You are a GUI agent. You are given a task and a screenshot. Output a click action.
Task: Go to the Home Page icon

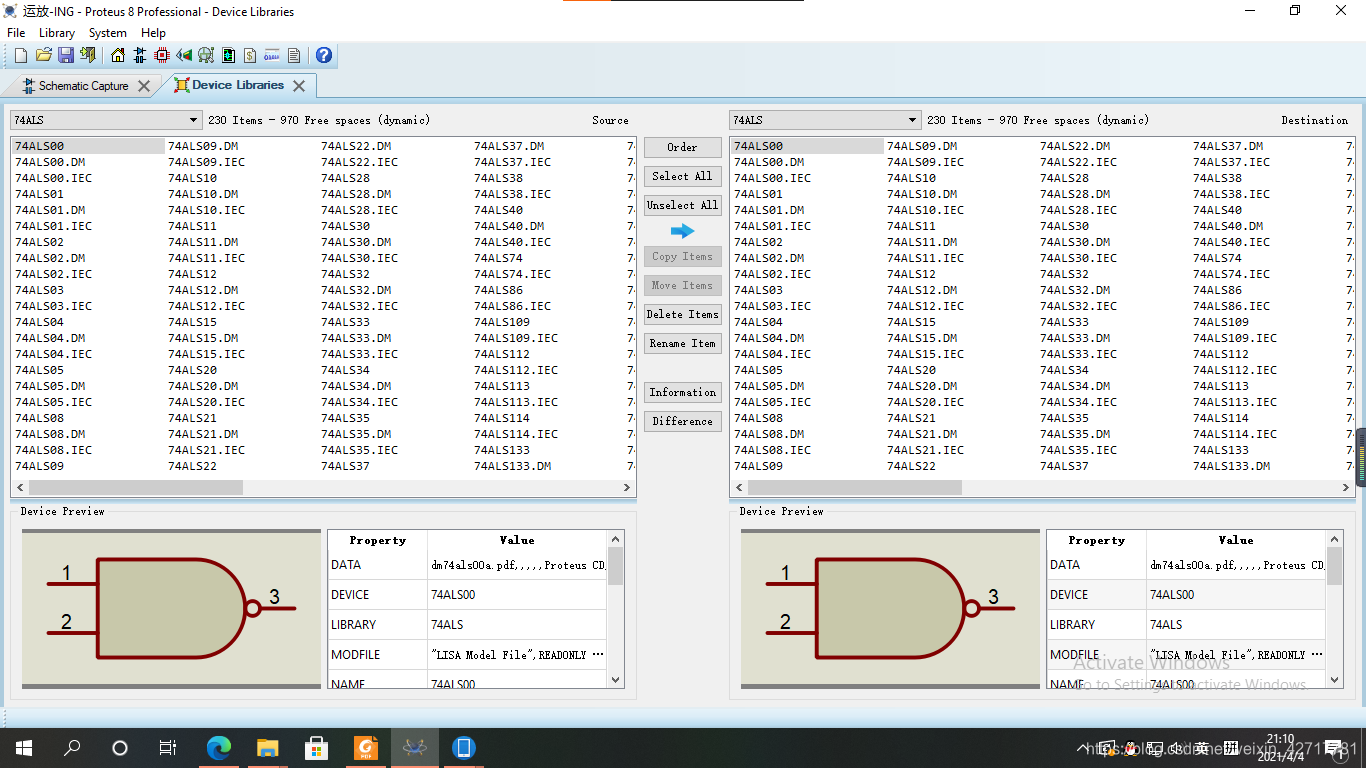[x=118, y=55]
